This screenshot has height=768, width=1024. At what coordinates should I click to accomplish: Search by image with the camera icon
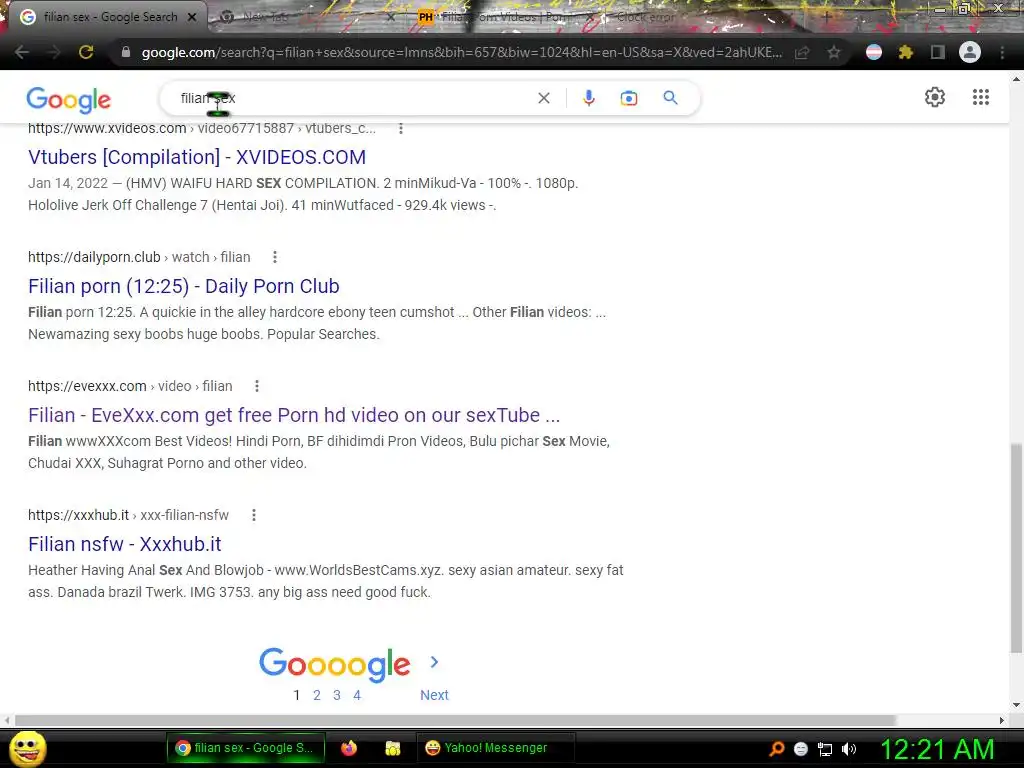coord(628,98)
